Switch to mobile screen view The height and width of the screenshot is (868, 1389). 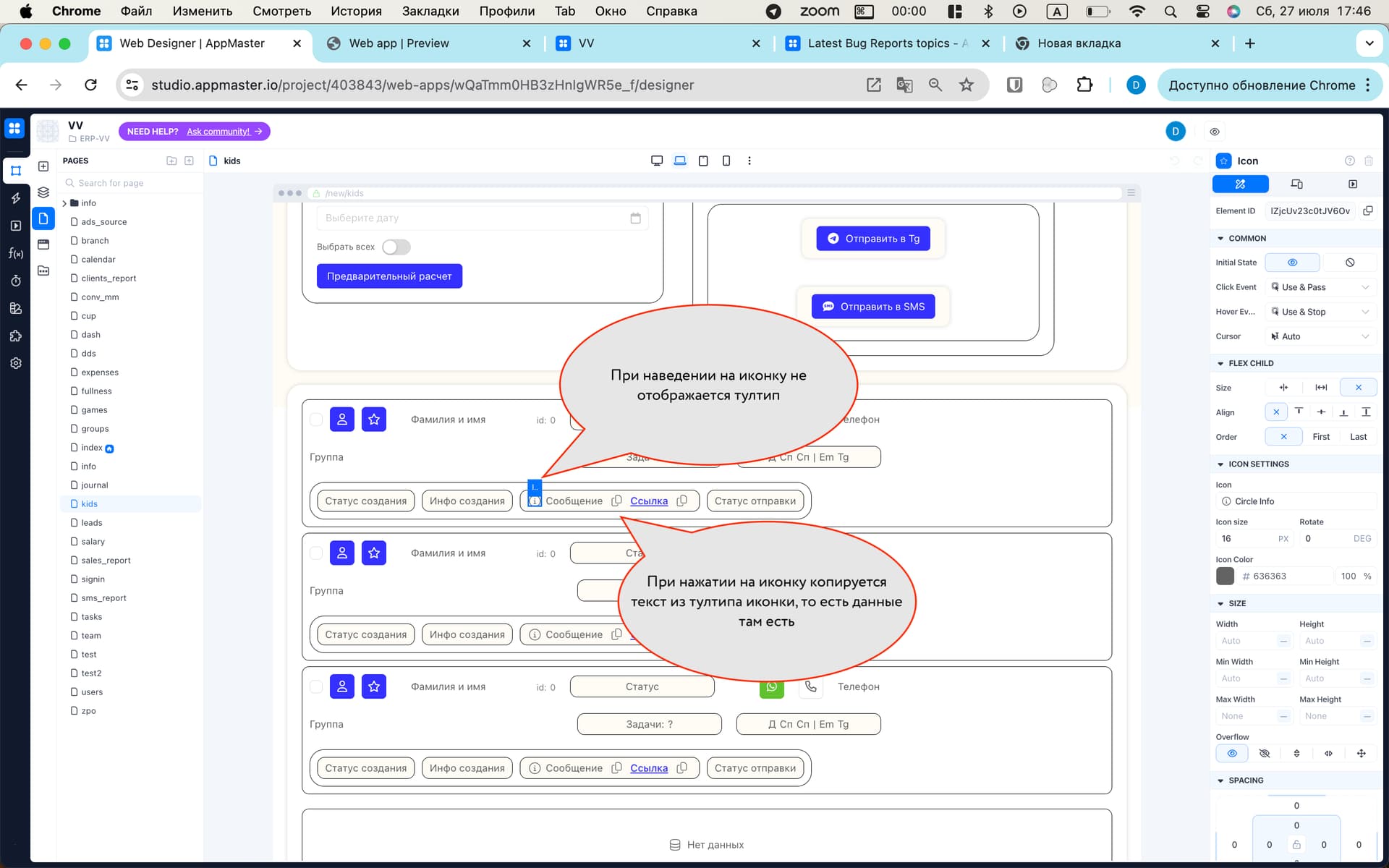(726, 161)
